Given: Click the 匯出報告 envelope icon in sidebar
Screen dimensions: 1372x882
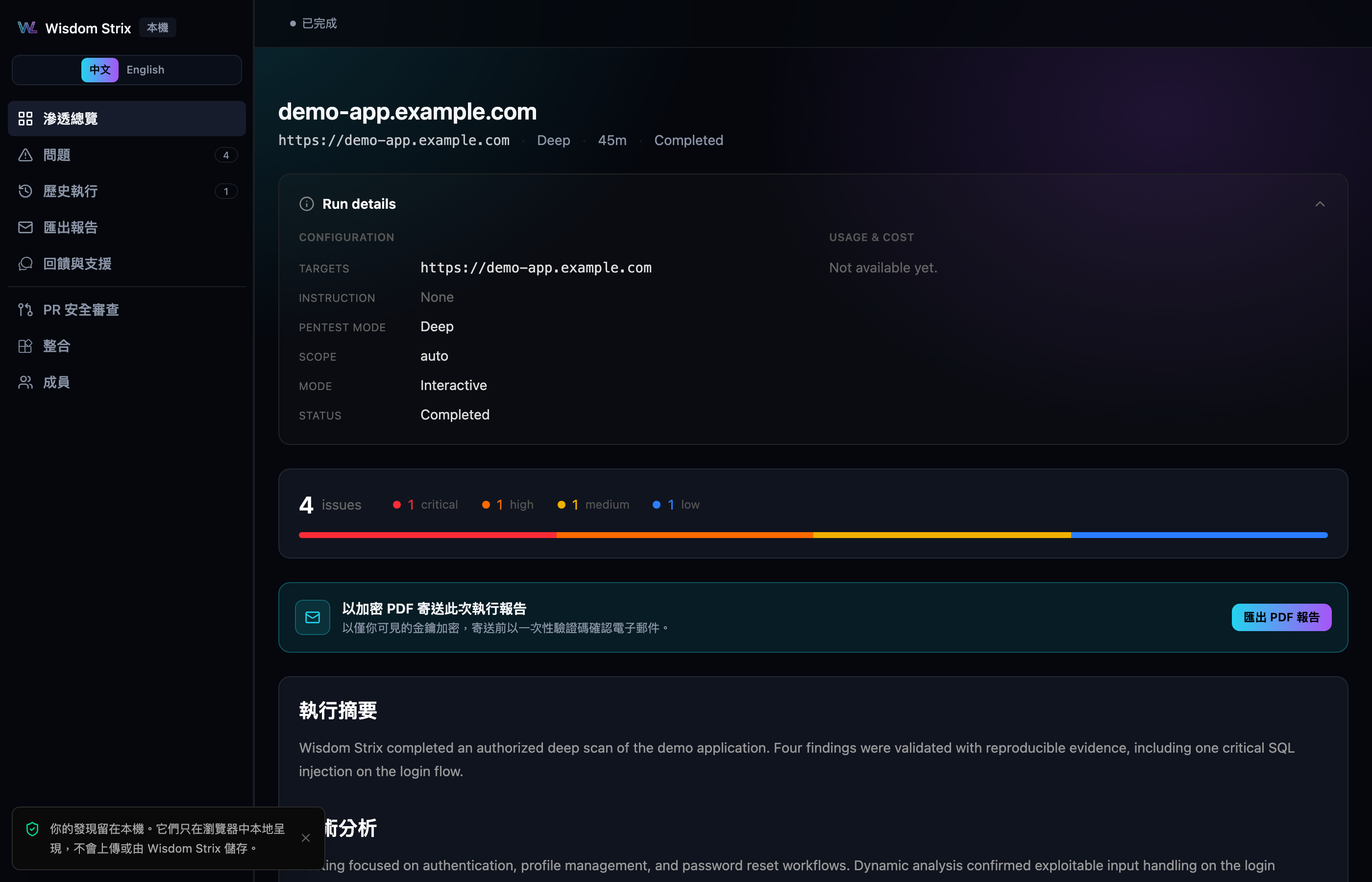Looking at the screenshot, I should point(25,227).
